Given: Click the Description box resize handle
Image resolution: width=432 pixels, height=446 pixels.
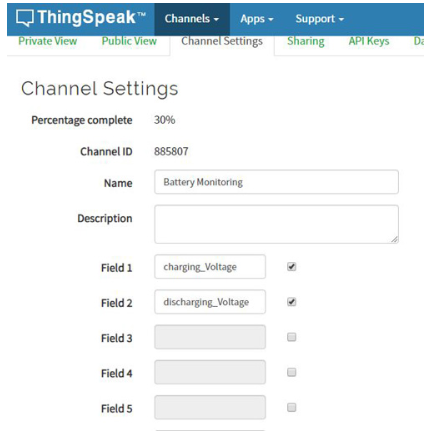Looking at the screenshot, I should point(394,239).
